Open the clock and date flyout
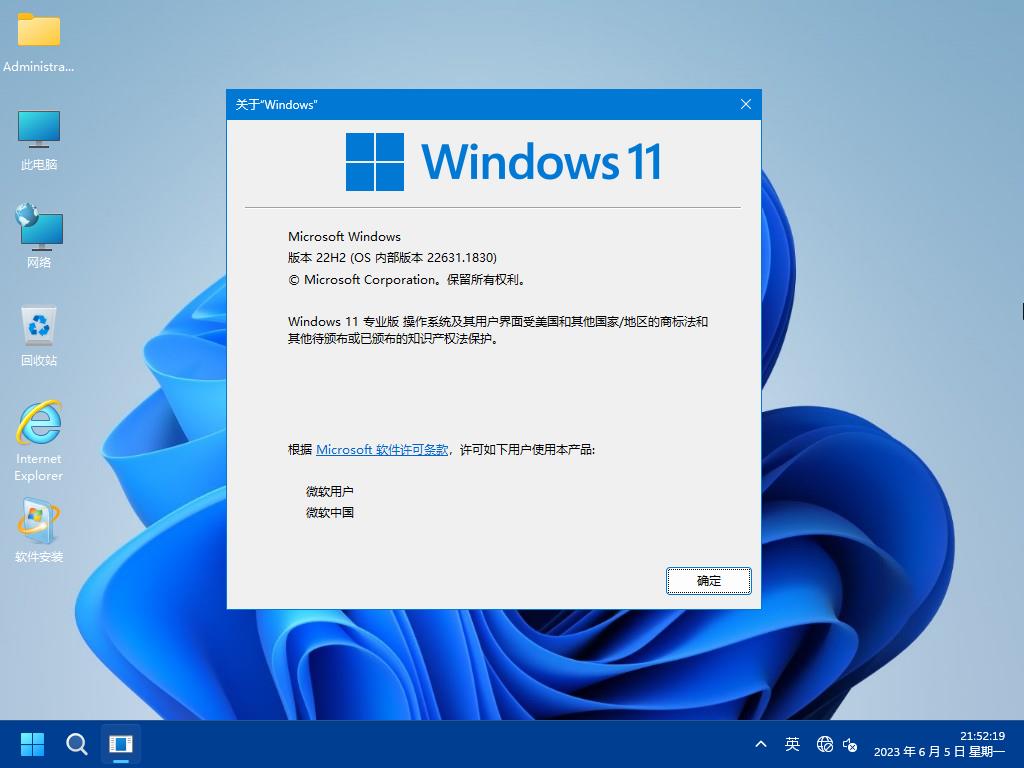This screenshot has height=768, width=1024. point(938,744)
